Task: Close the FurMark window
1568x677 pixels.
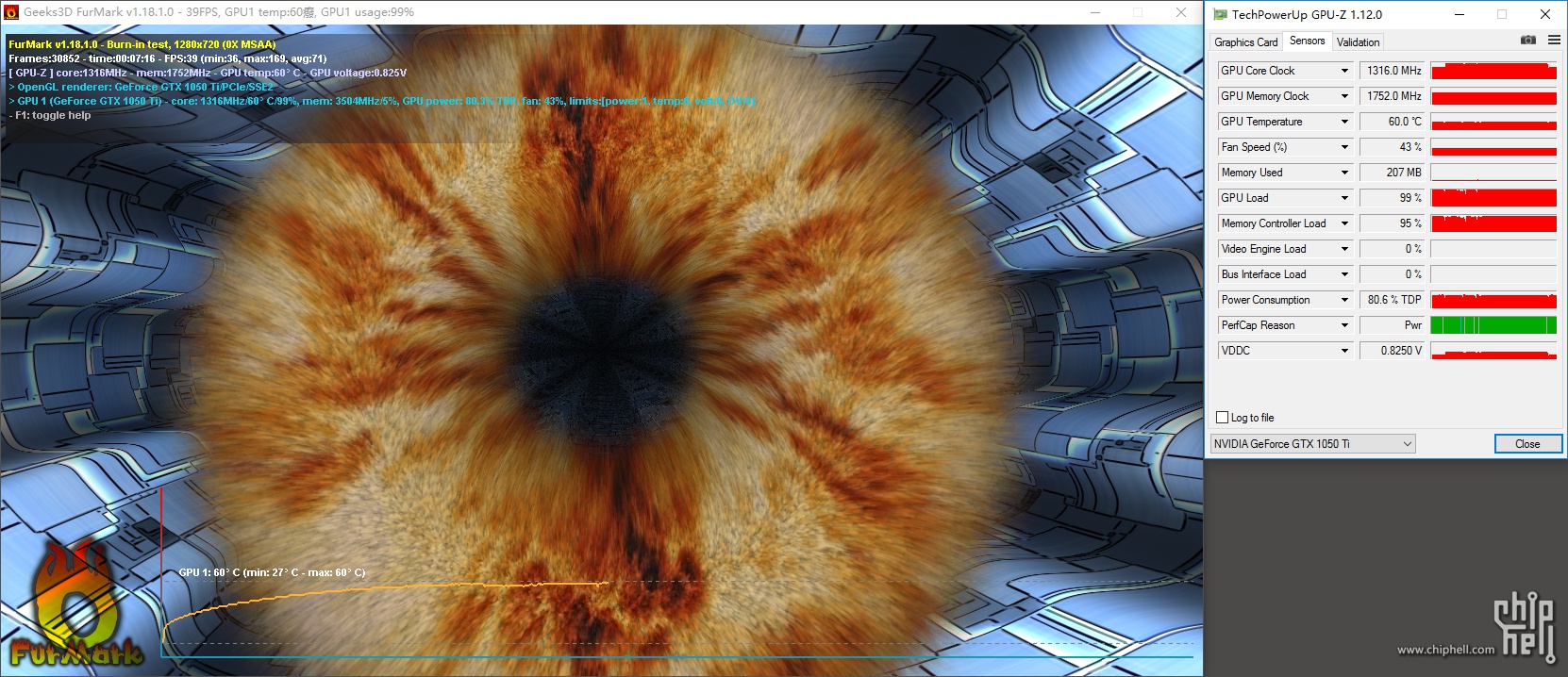Action: tap(1181, 12)
